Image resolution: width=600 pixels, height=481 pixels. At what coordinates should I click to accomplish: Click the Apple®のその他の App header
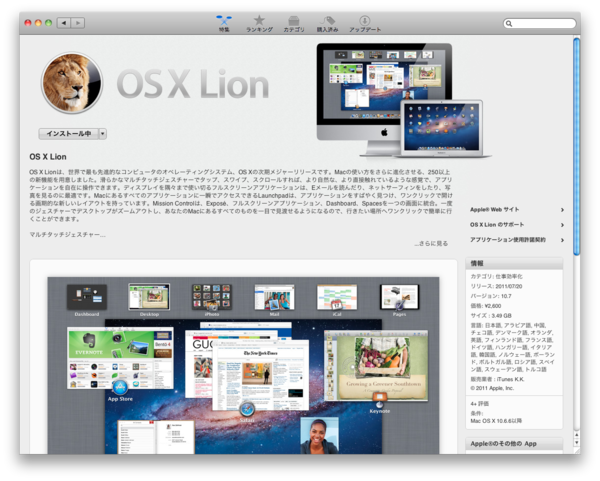[514, 444]
